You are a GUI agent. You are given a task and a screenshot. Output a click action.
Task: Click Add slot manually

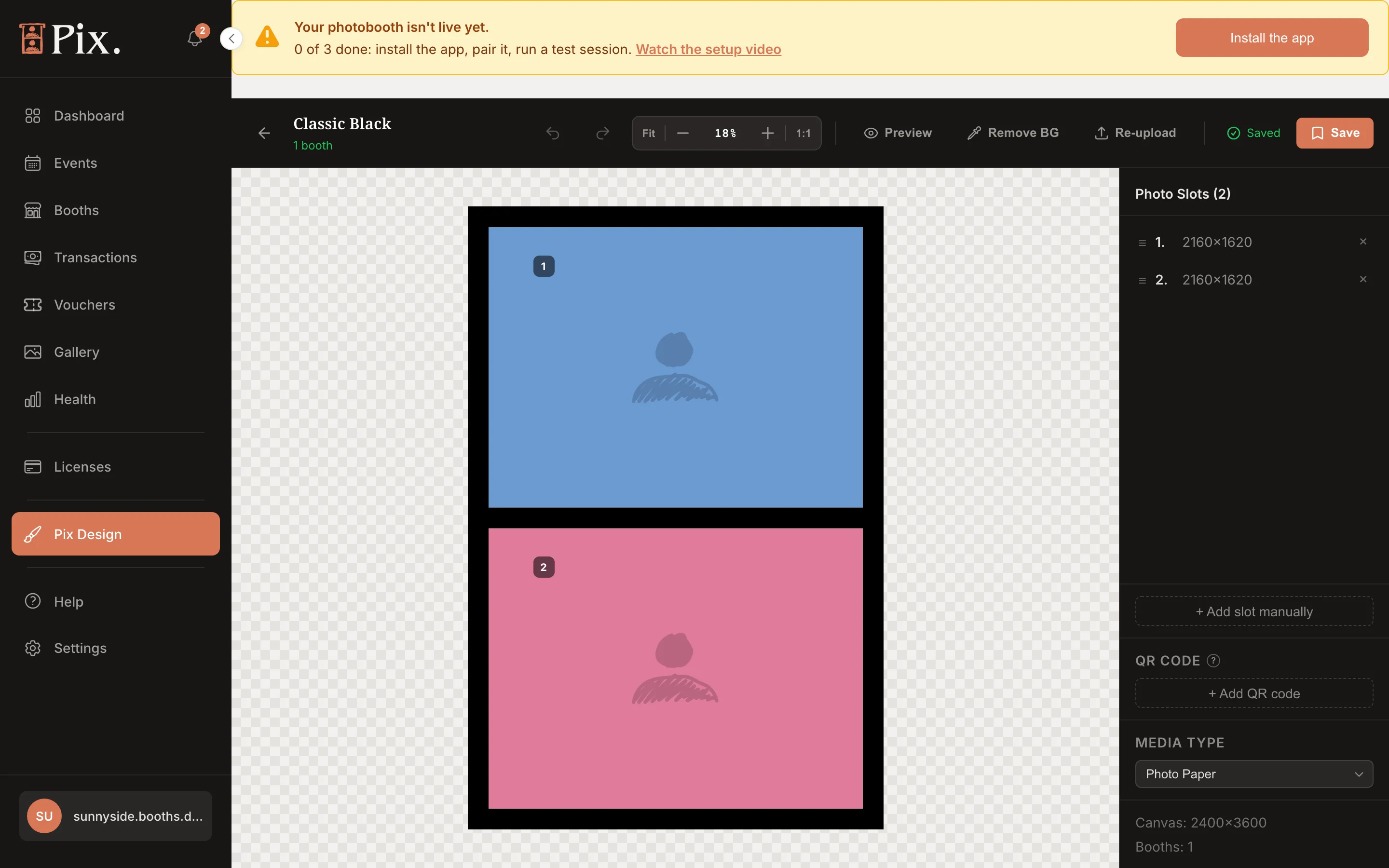pos(1254,611)
